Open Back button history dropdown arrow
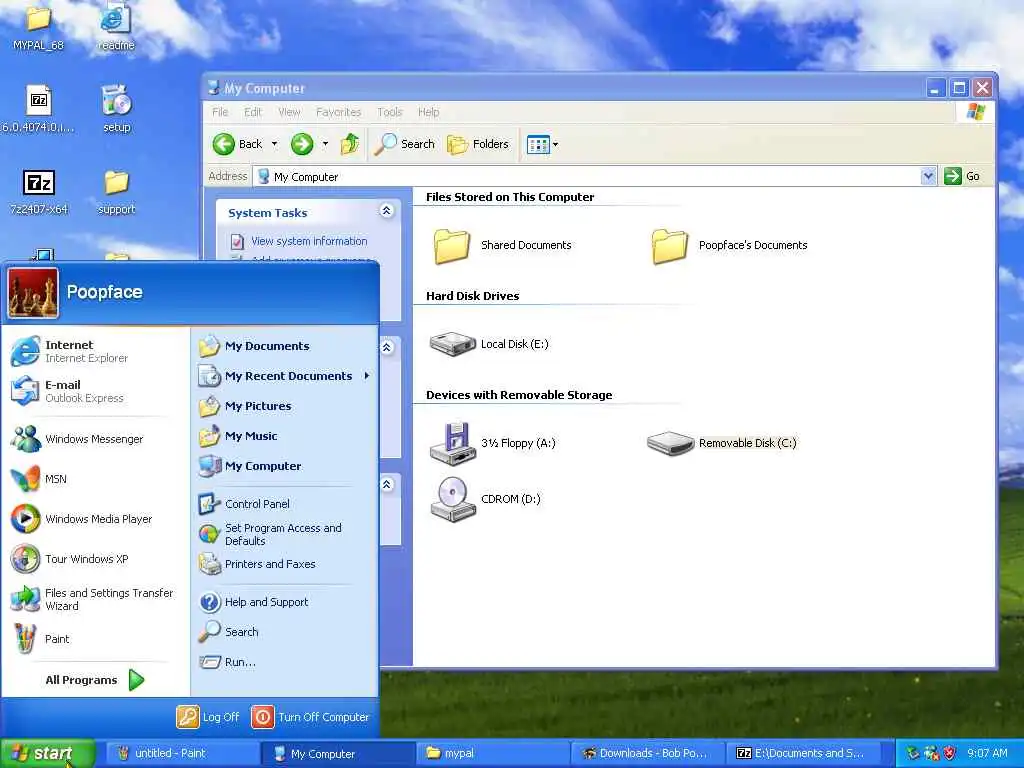This screenshot has width=1024, height=768. (x=274, y=144)
